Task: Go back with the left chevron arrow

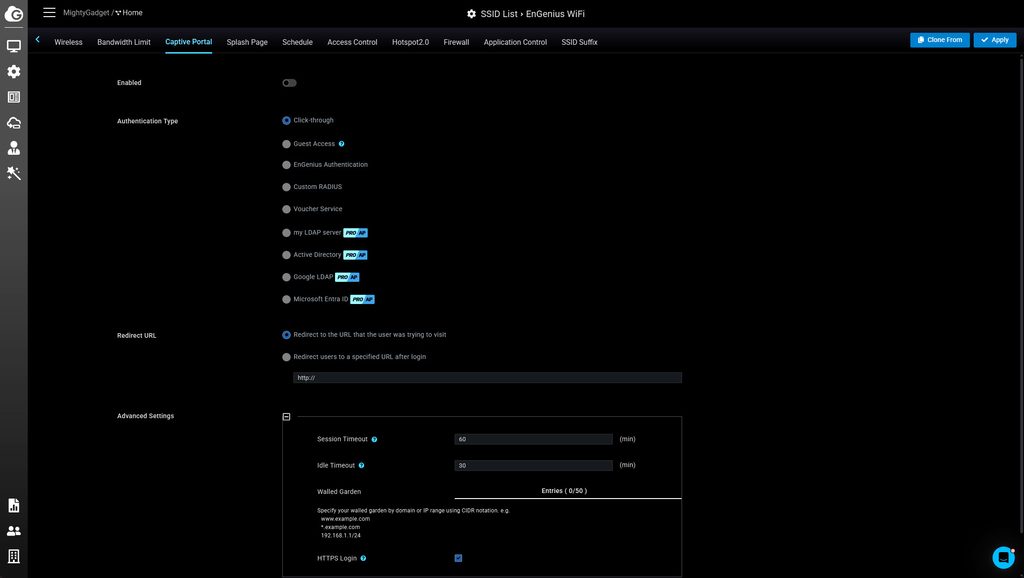Action: tap(38, 40)
